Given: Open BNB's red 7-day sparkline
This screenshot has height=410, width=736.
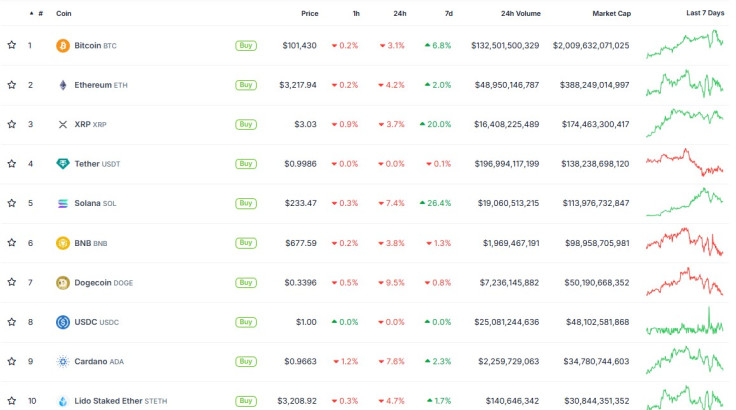Looking at the screenshot, I should coord(684,241).
